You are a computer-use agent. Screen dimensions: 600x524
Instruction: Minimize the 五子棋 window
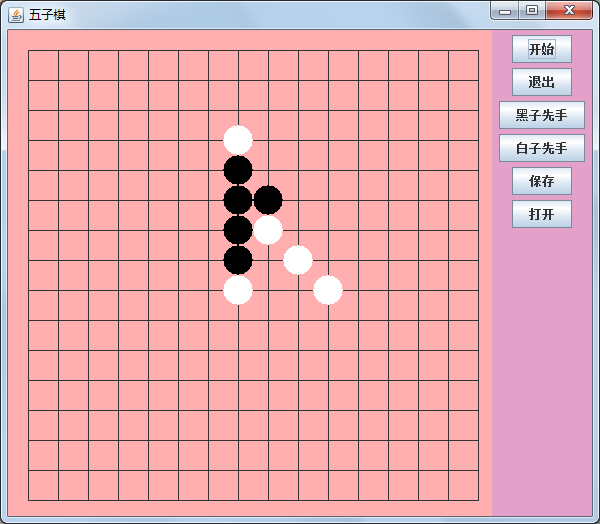[x=505, y=10]
